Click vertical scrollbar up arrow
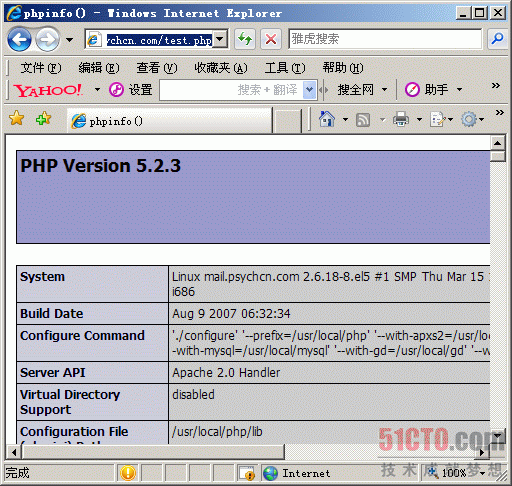Screen dimensions: 512x486 498,143
